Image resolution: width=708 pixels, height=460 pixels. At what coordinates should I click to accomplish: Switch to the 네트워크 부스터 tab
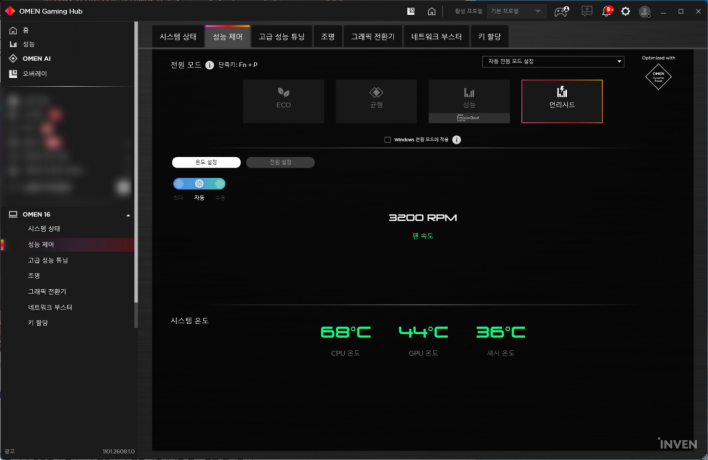[437, 37]
